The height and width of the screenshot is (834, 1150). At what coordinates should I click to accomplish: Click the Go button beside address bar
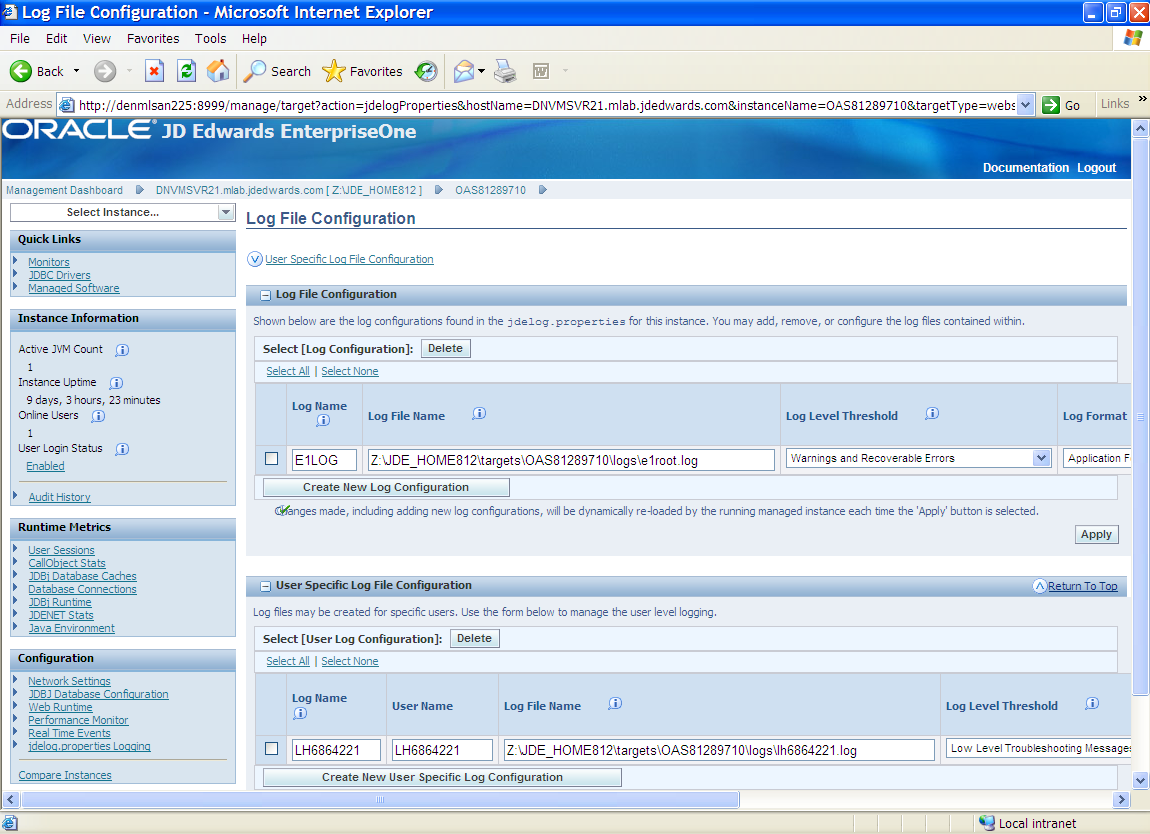1062,105
